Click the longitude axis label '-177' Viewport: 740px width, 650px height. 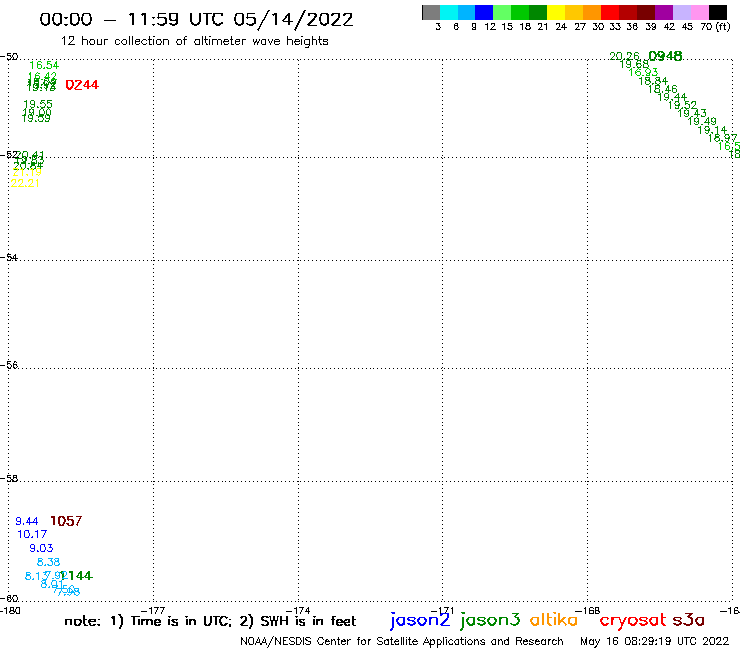tap(153, 611)
